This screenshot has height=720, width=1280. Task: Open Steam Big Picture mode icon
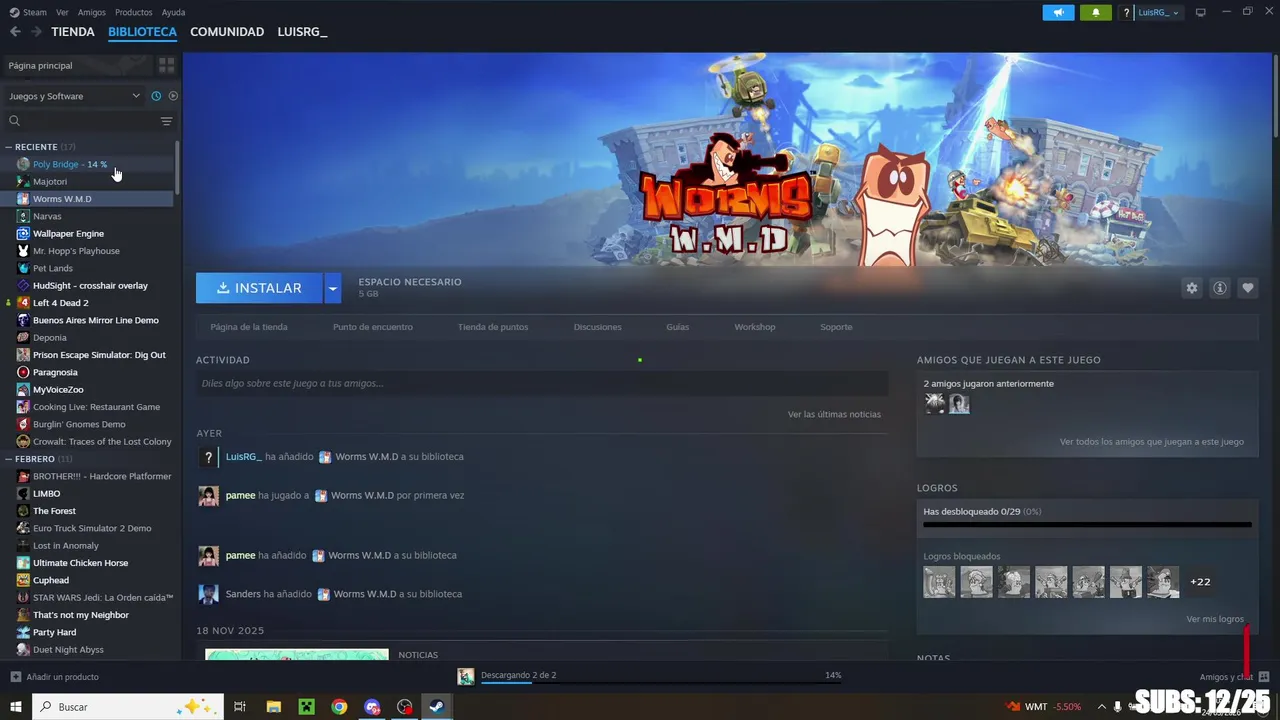click(x=1201, y=12)
